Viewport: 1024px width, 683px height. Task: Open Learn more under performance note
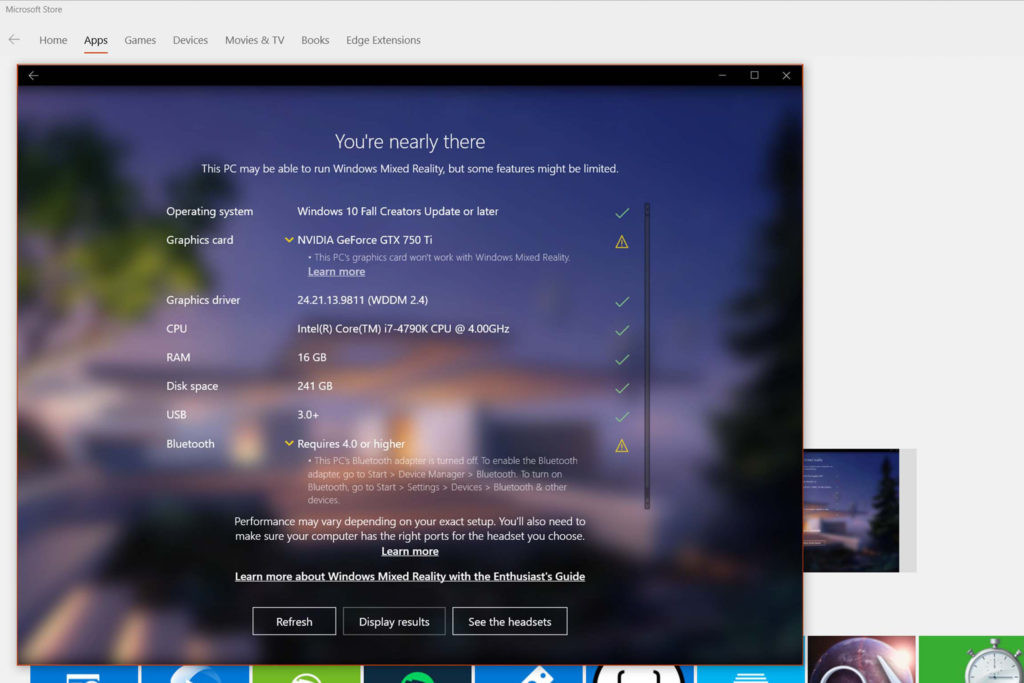[x=409, y=551]
